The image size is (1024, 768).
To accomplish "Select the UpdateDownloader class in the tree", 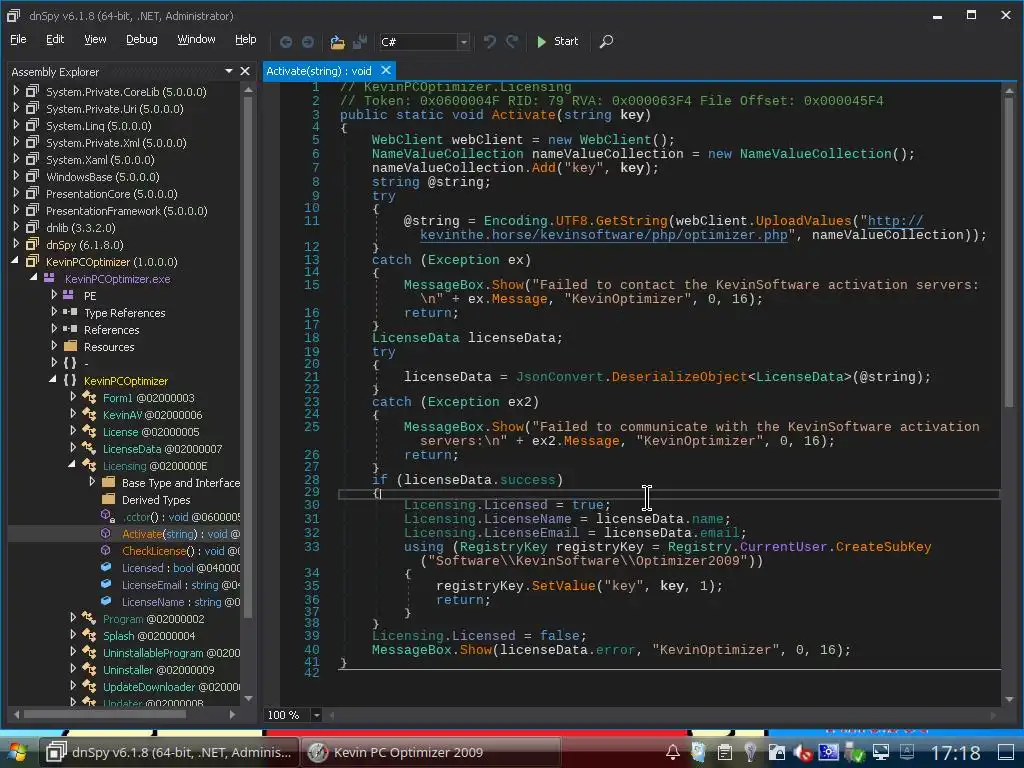I will tap(171, 686).
